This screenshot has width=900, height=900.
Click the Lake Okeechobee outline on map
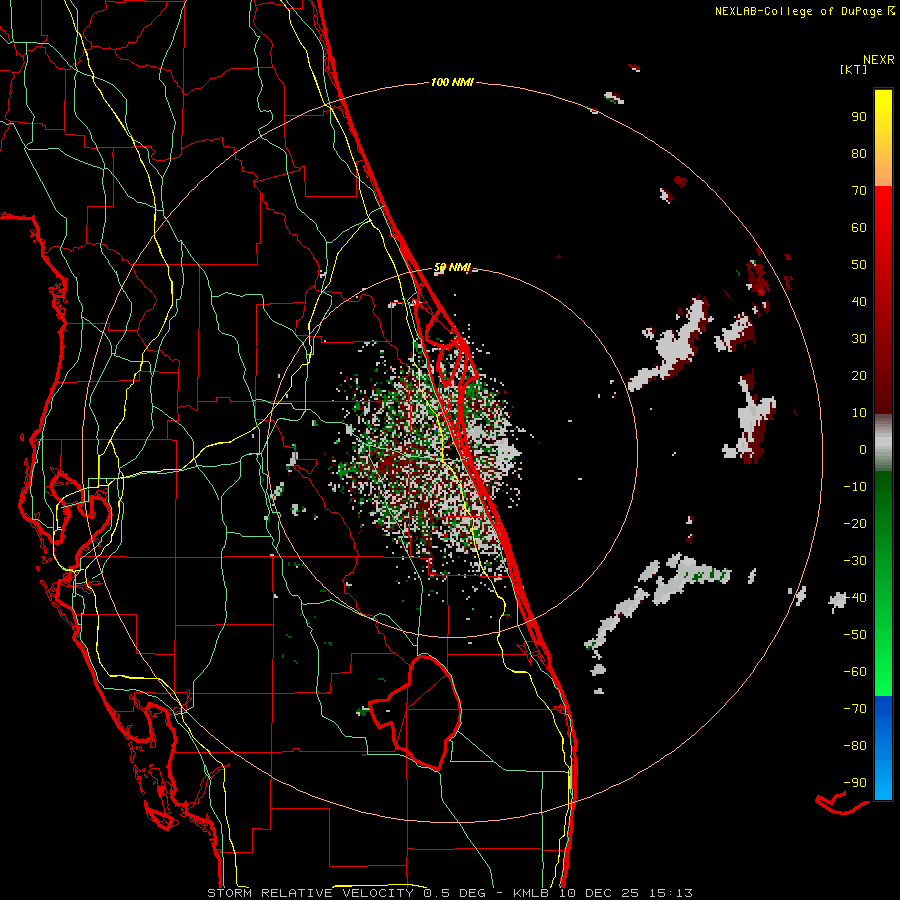416,712
